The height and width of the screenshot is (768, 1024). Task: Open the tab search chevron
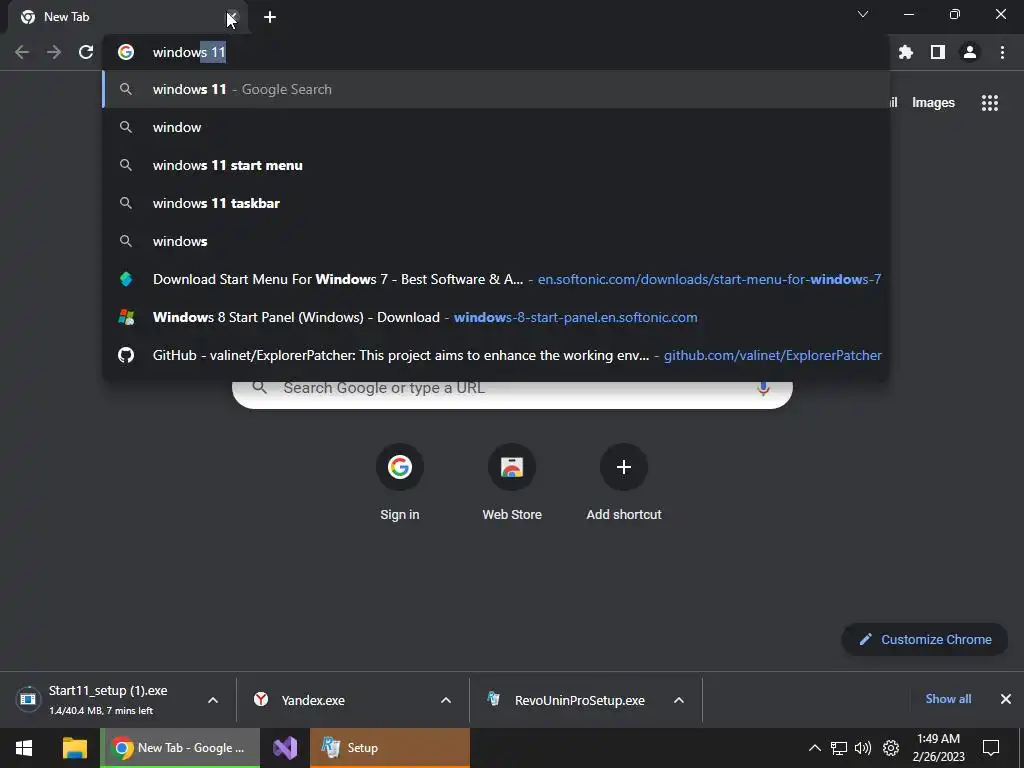tap(863, 14)
